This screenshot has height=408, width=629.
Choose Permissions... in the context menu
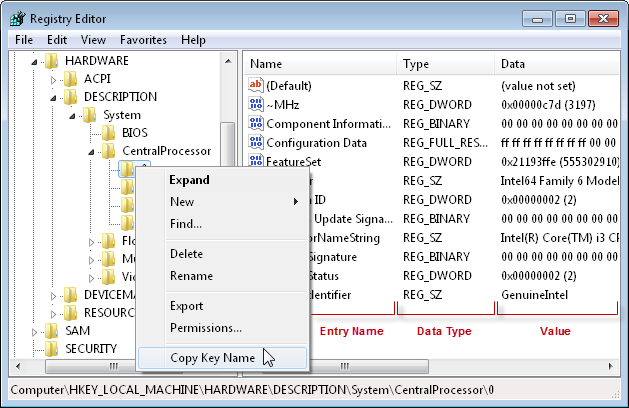click(223, 328)
